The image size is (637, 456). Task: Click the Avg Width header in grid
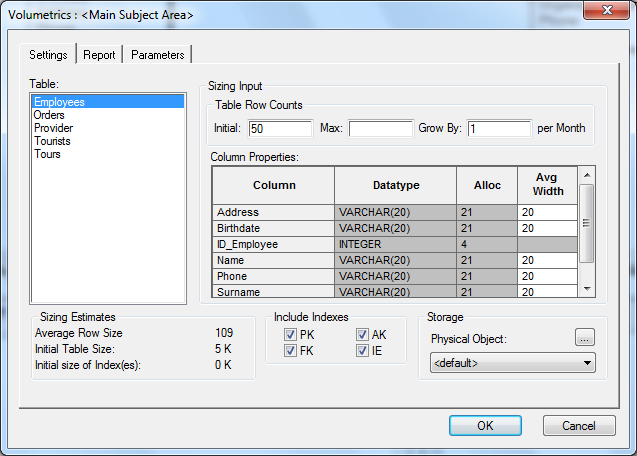(x=547, y=185)
